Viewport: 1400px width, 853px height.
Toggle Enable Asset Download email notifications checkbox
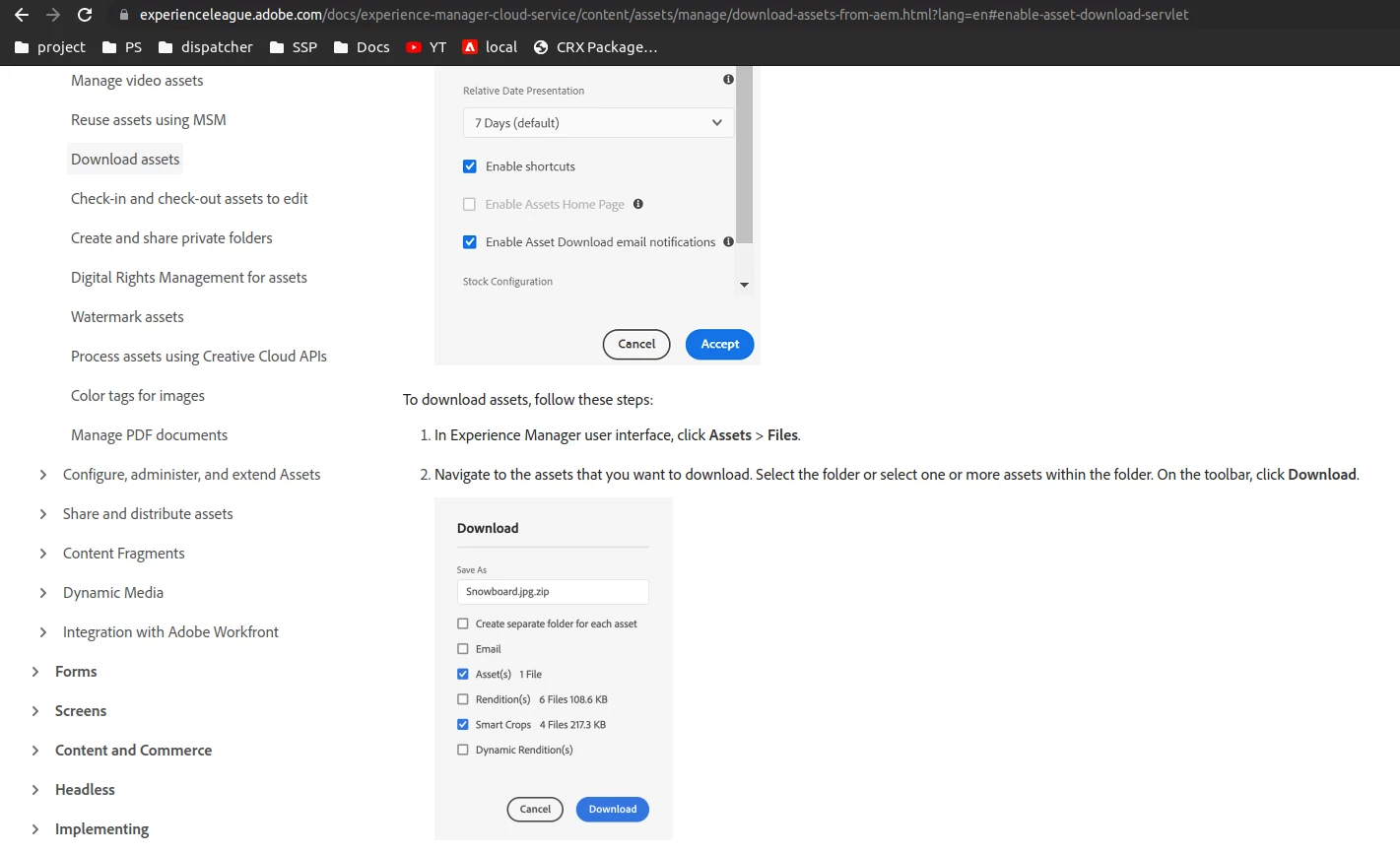470,241
